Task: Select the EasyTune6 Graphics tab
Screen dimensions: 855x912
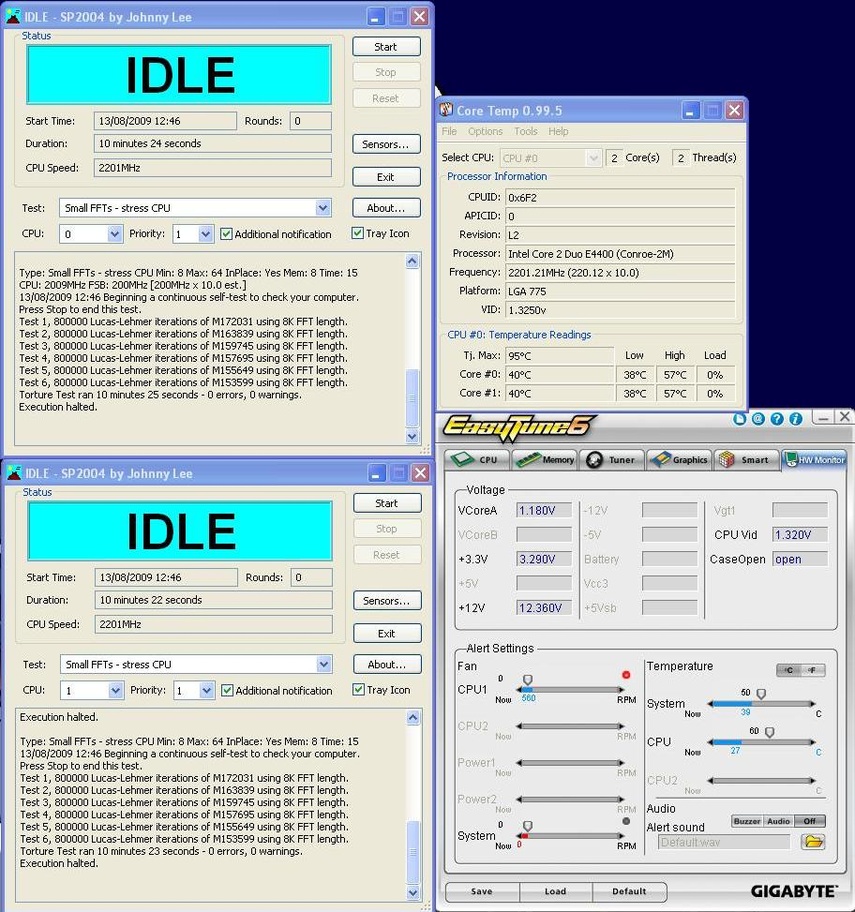Action: point(679,459)
